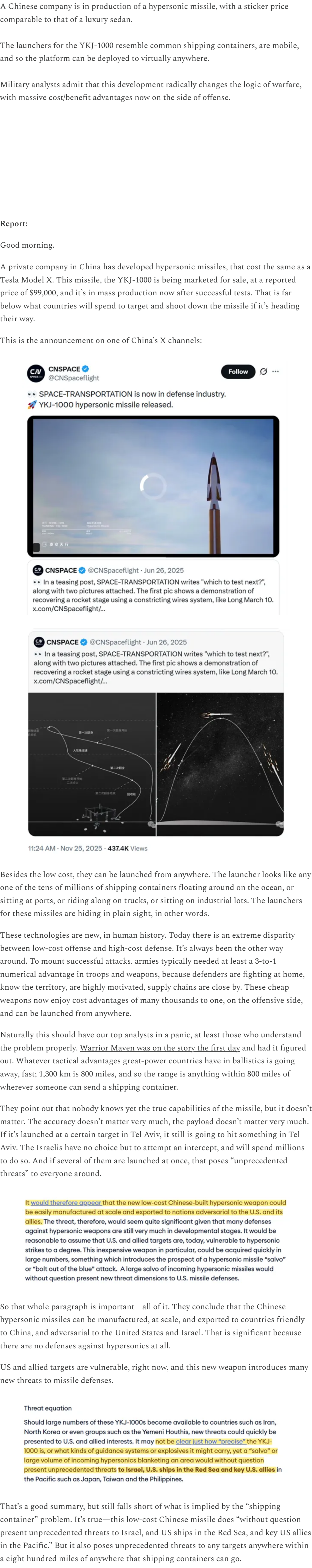Click the CNSPACE avatar in the quoted tweet below the video
The height and width of the screenshot is (1568, 312).
tap(38, 570)
